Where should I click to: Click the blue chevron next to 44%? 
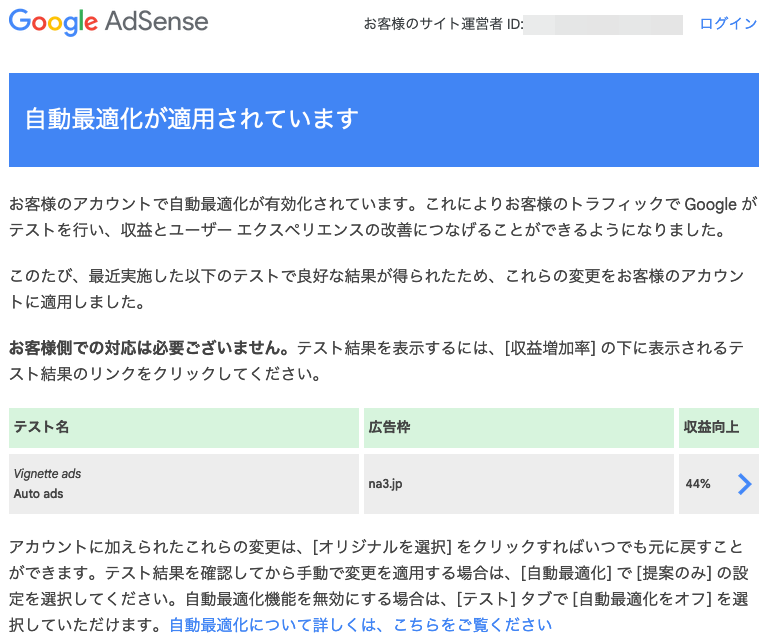(744, 484)
